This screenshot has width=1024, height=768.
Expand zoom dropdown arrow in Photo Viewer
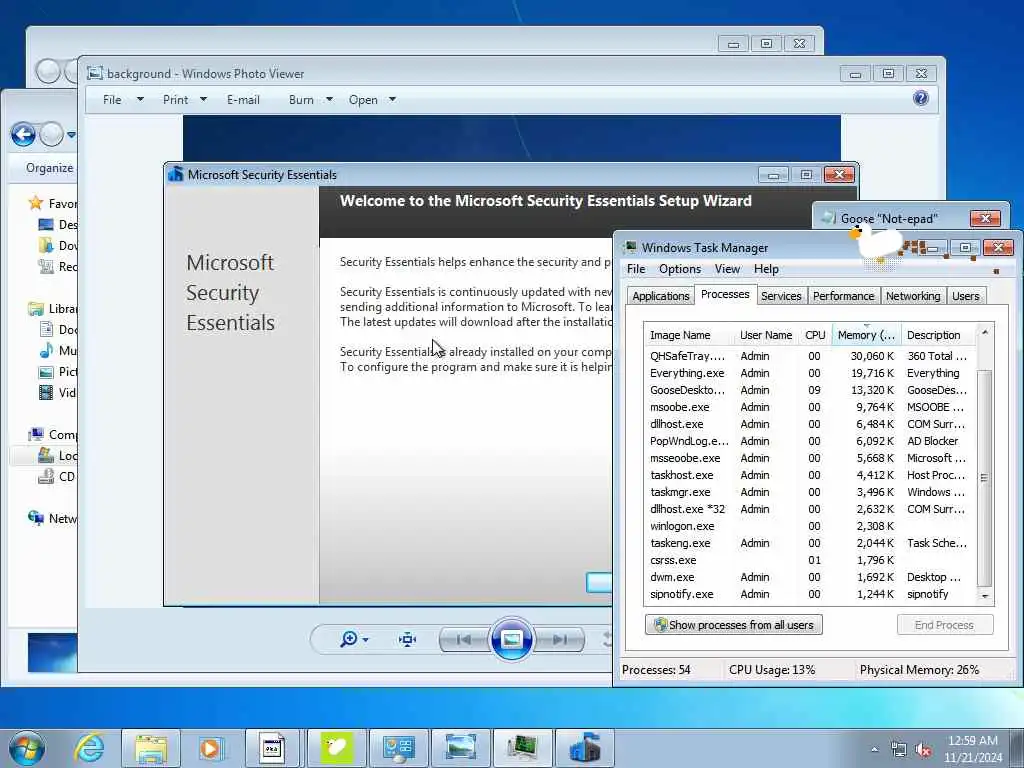365,639
